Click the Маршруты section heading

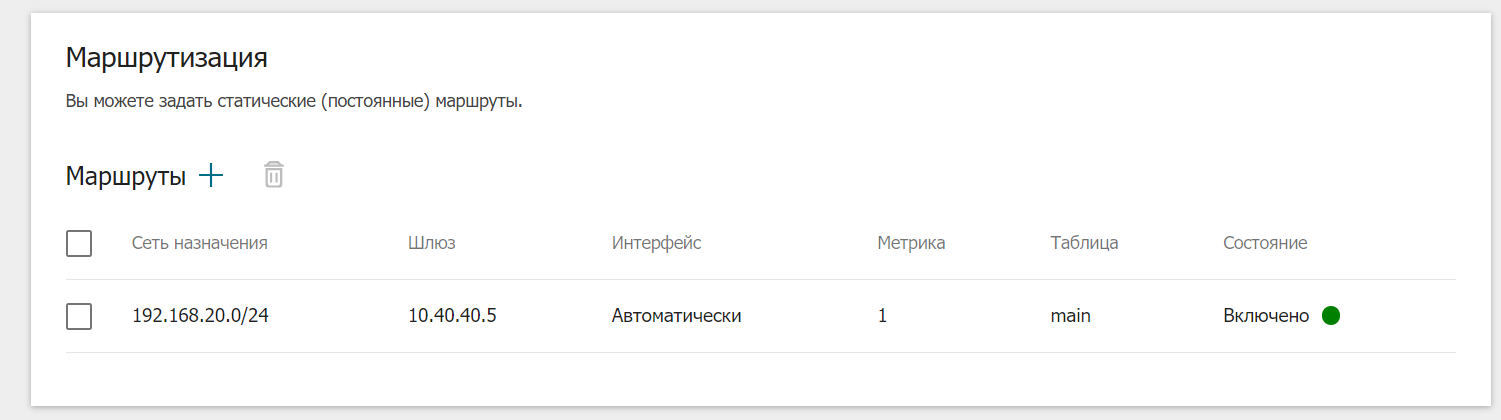click(126, 177)
